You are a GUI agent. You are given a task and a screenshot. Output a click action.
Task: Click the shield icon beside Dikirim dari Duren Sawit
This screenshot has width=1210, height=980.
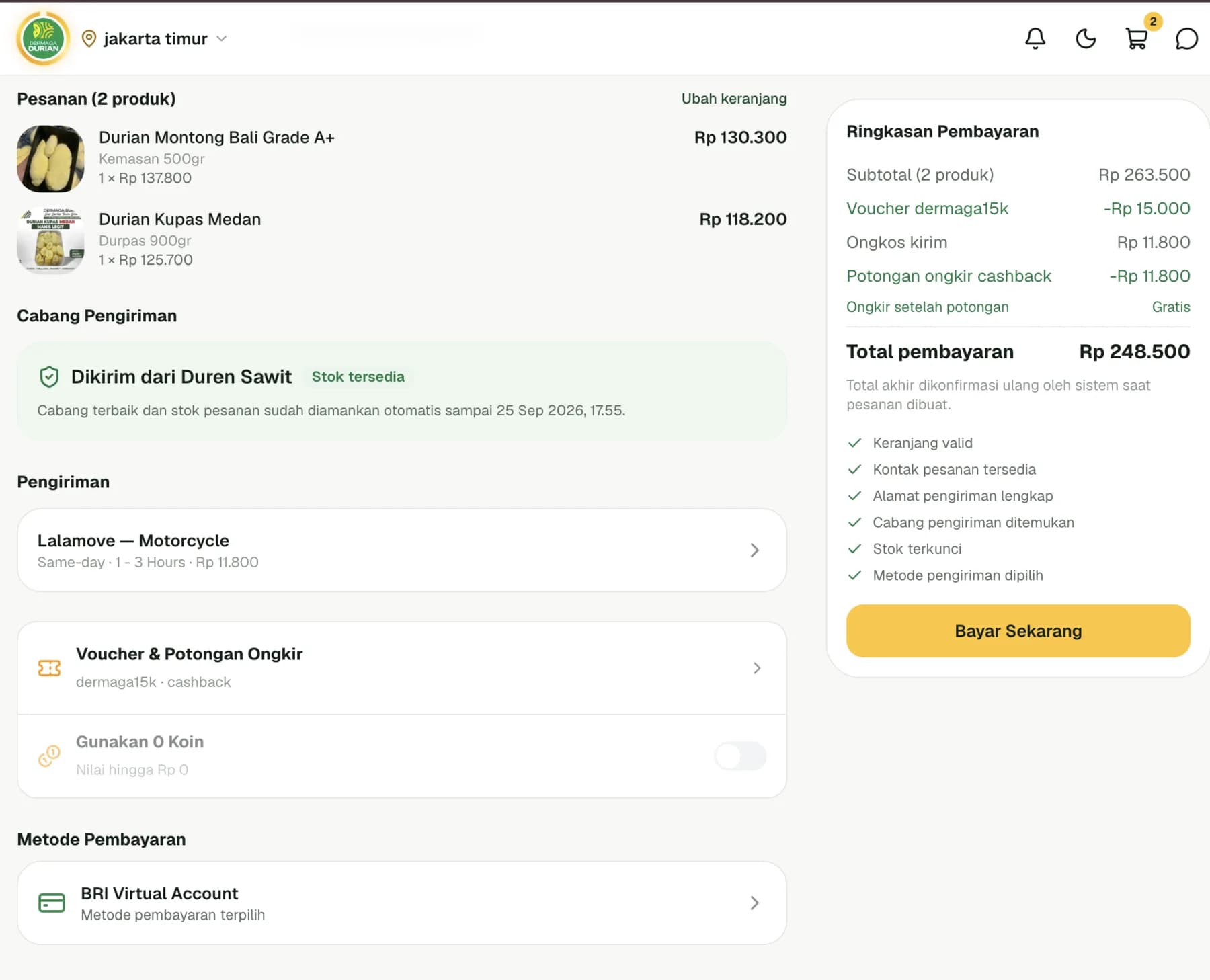pos(49,376)
